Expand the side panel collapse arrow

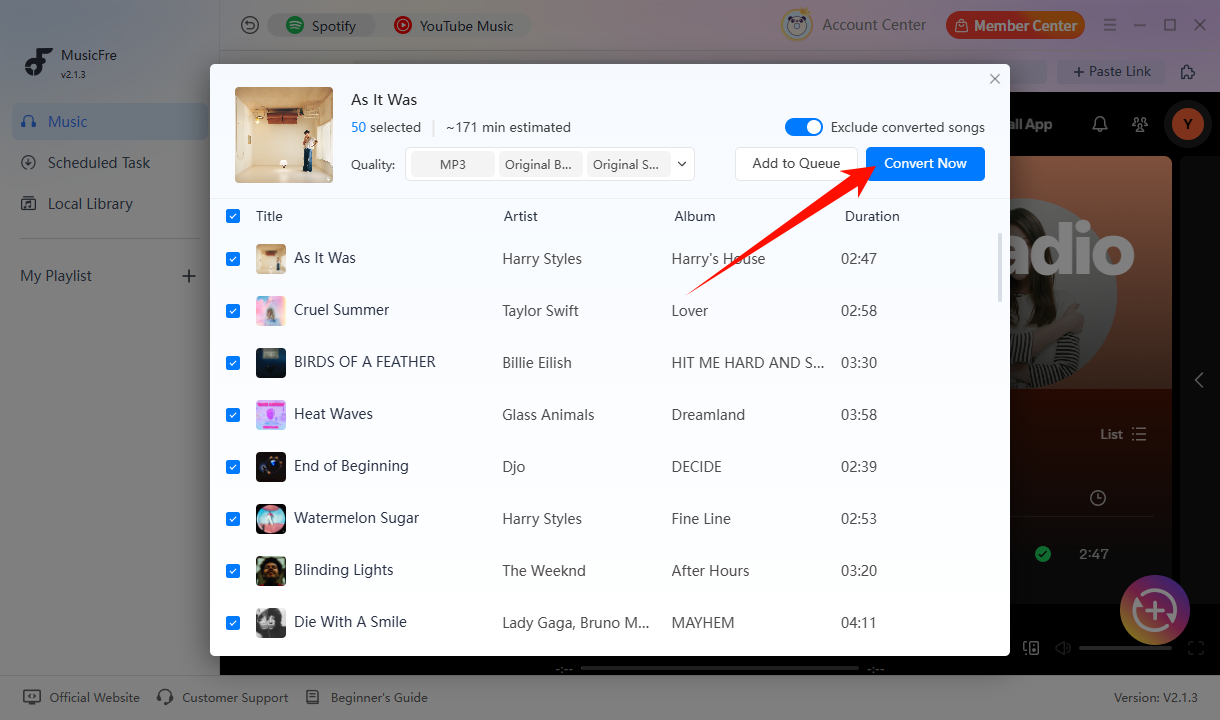1200,380
